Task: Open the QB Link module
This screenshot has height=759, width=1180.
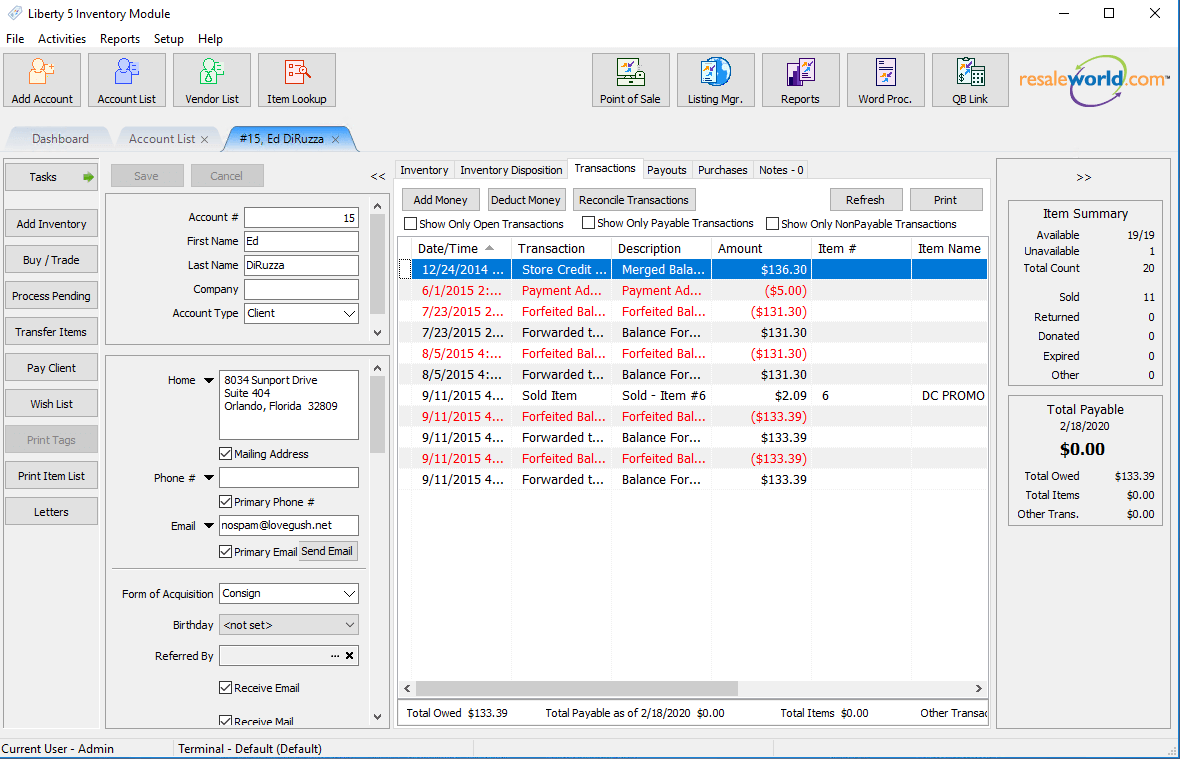Action: pyautogui.click(x=970, y=80)
